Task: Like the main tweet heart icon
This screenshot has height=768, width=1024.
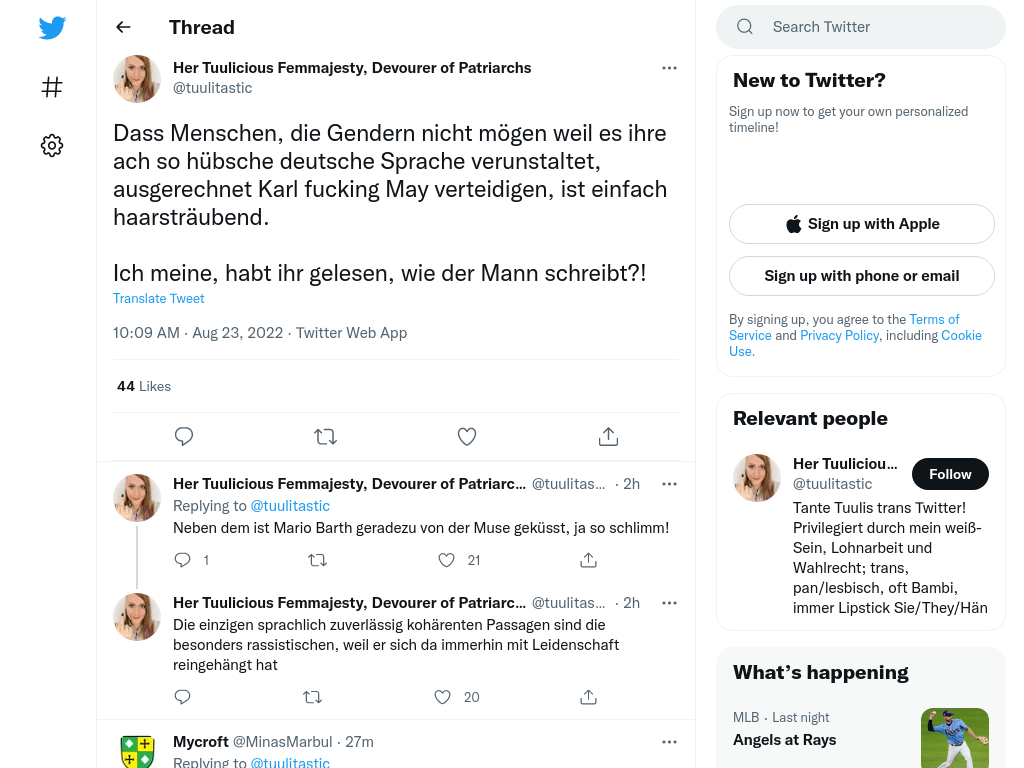Action: tap(467, 436)
